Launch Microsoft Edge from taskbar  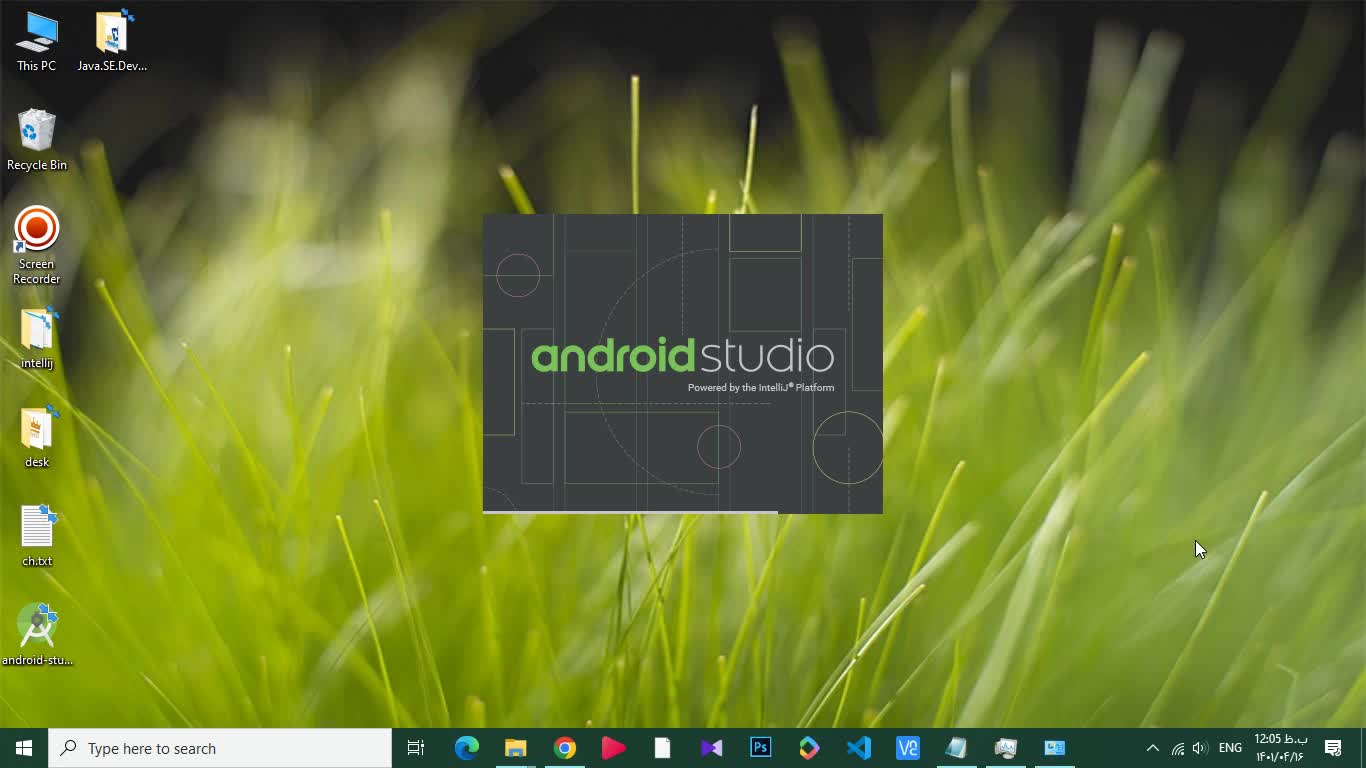click(x=467, y=748)
